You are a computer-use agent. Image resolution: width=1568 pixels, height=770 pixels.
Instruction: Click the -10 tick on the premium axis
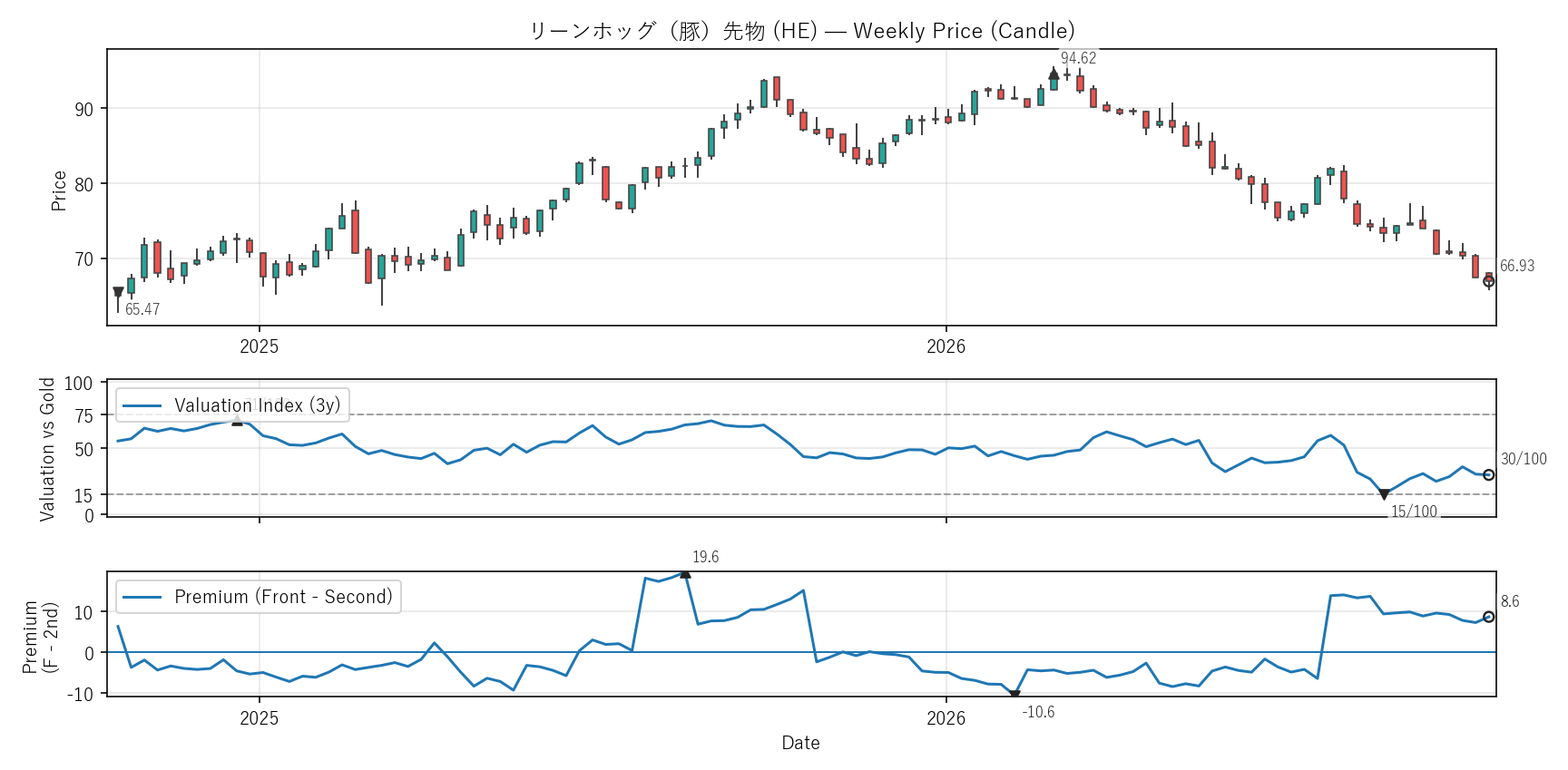point(81,694)
